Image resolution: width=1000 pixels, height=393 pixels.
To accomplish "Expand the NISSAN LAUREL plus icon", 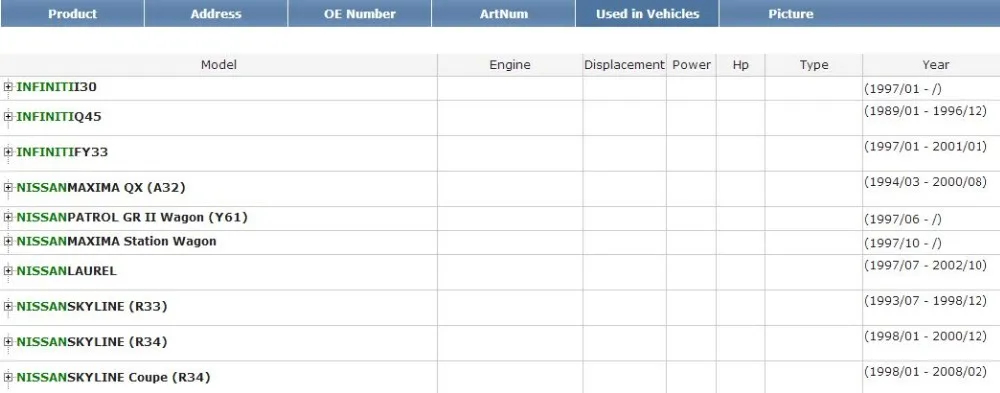I will pos(8,271).
